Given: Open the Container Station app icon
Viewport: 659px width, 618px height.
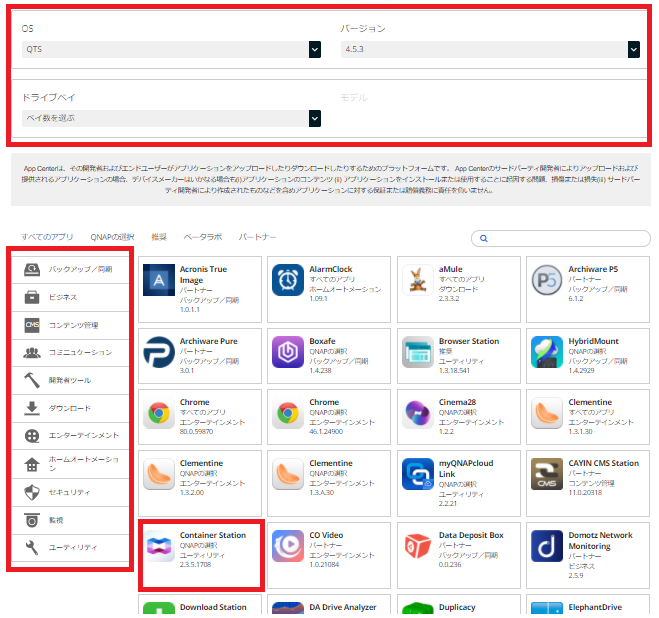Looking at the screenshot, I should pyautogui.click(x=159, y=546).
